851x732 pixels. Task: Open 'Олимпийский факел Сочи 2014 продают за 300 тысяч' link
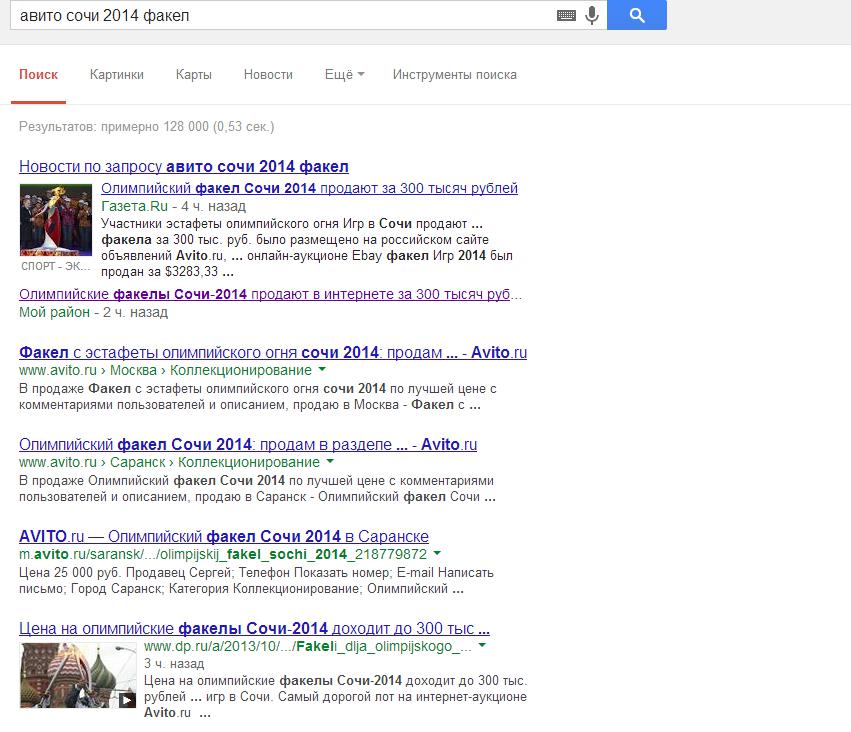point(309,188)
